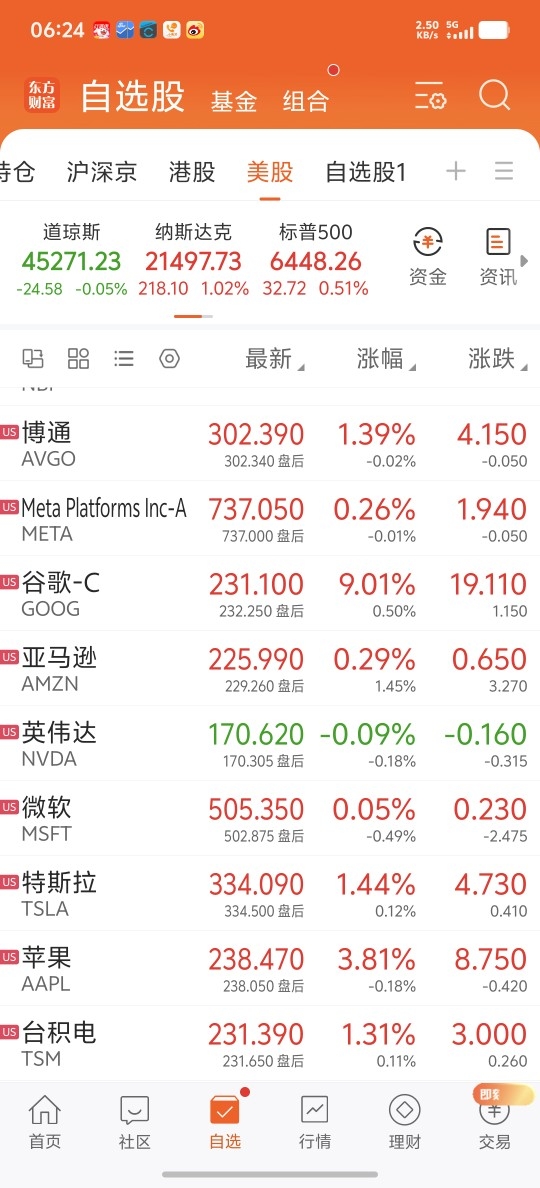
Task: Switch to the 沪深京 tab
Action: pyautogui.click(x=101, y=172)
